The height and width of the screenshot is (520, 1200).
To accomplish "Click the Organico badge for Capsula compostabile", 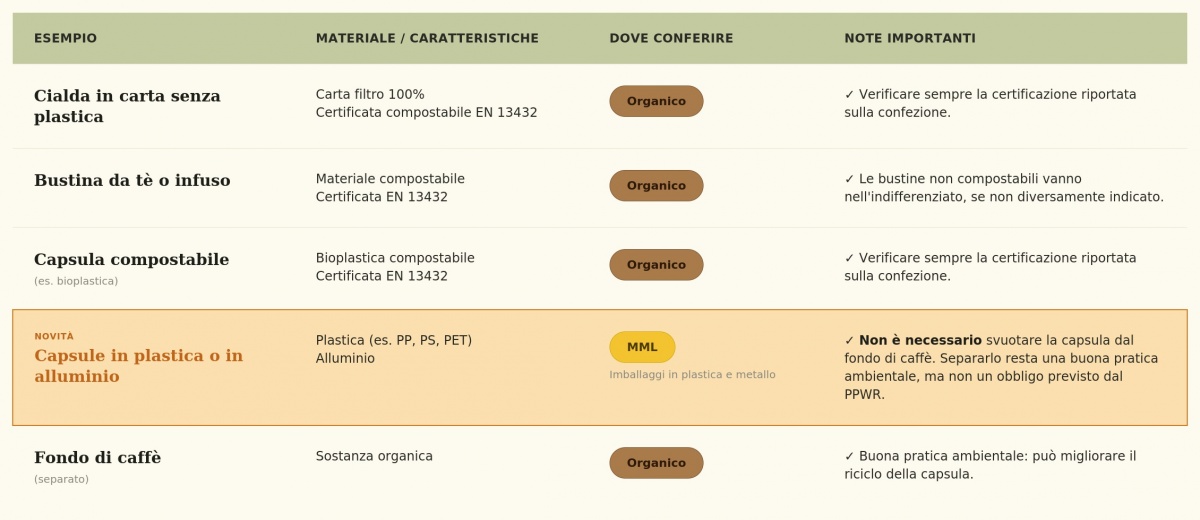I will tap(656, 265).
